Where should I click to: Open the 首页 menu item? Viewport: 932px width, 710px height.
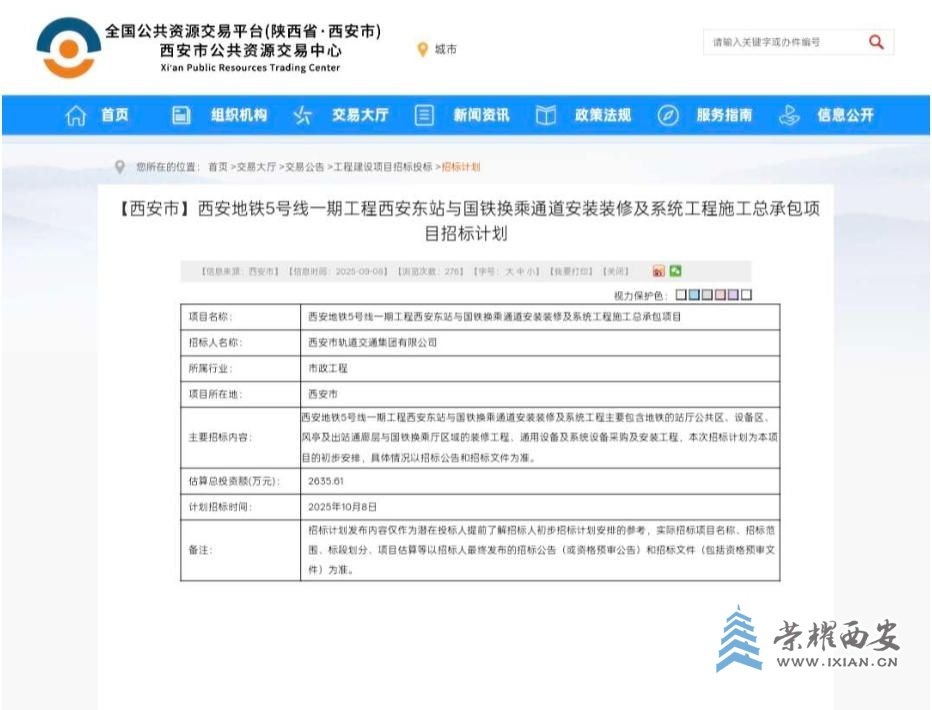(115, 115)
